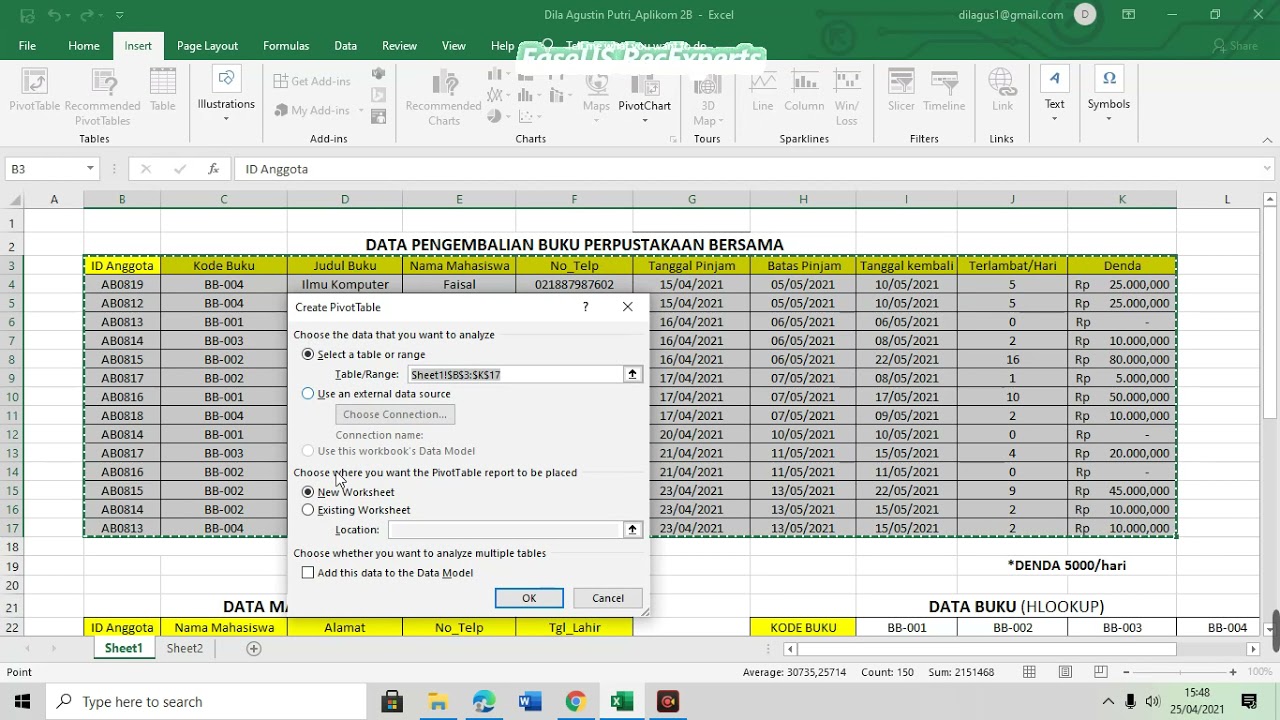Click the Ribbon Display Options icon
This screenshot has height=720, width=1280.
[x=1129, y=15]
